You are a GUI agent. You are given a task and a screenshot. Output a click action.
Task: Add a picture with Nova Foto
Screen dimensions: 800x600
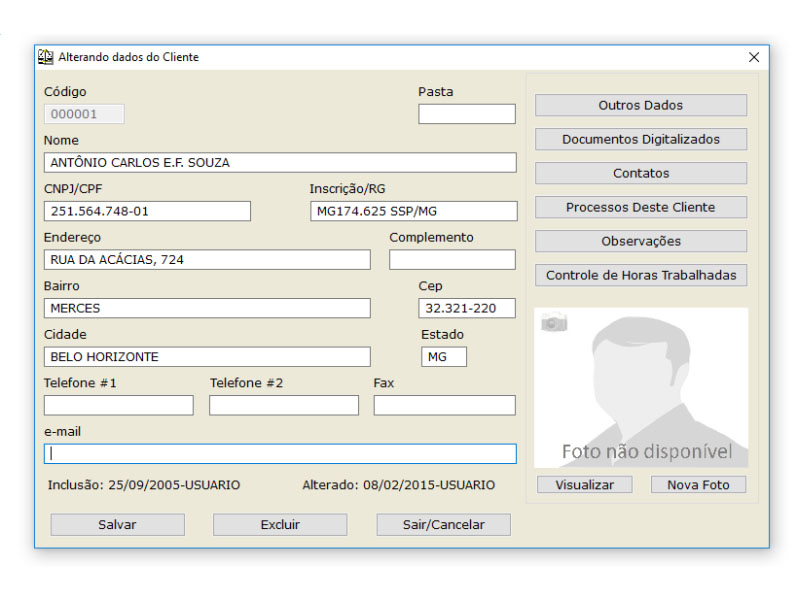click(698, 485)
